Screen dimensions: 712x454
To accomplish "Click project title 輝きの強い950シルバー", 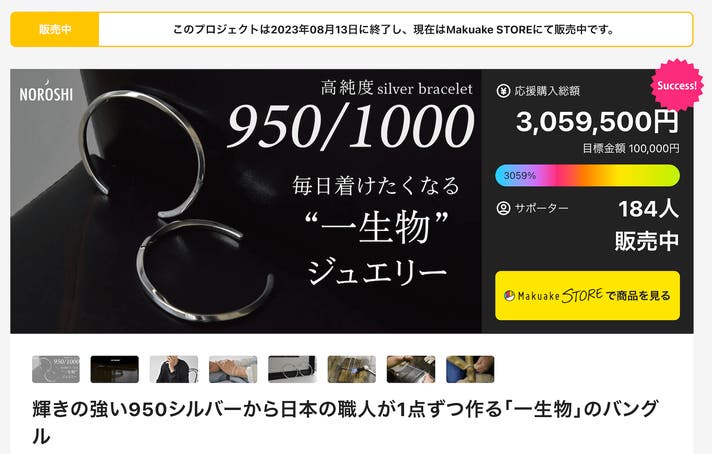I will 345,422.
